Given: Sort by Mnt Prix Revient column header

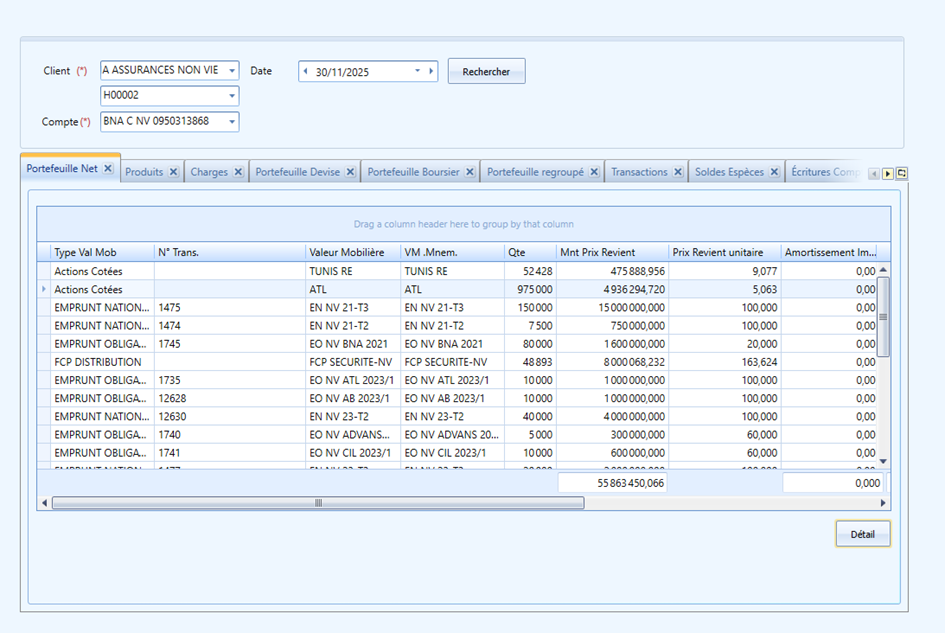Looking at the screenshot, I should 597,253.
